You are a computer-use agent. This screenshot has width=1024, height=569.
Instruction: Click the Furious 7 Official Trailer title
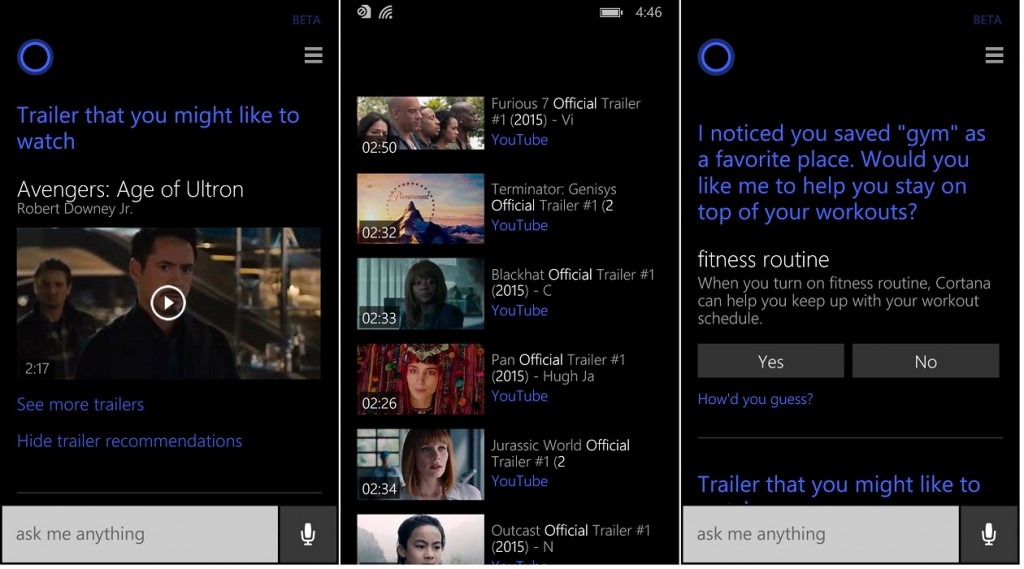tap(566, 112)
